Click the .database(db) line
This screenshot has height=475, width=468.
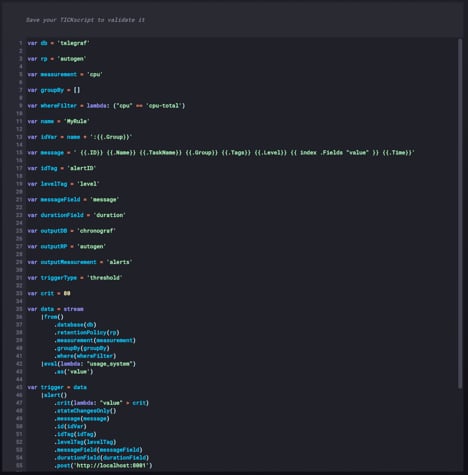pos(75,325)
